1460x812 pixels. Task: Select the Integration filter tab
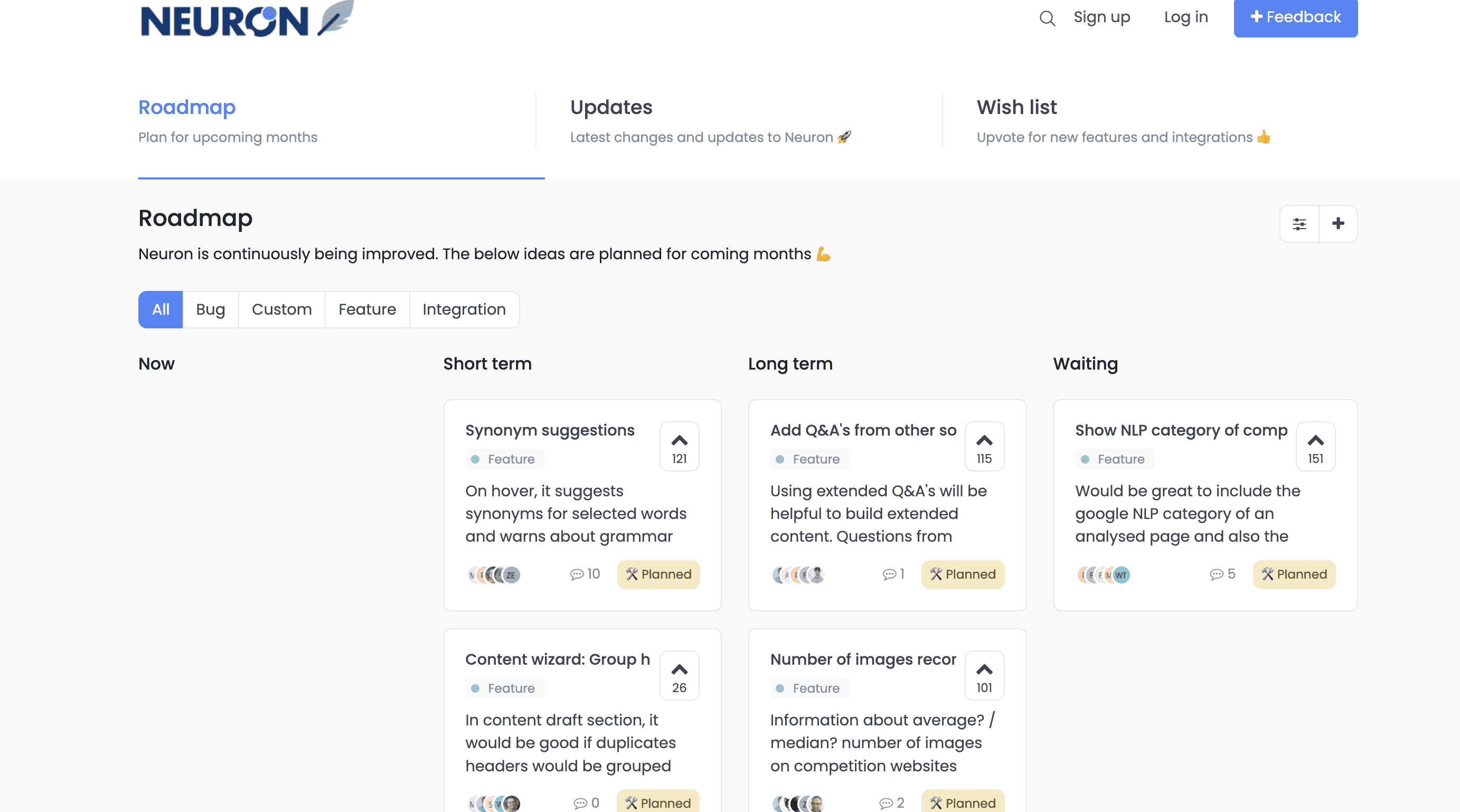(x=464, y=309)
